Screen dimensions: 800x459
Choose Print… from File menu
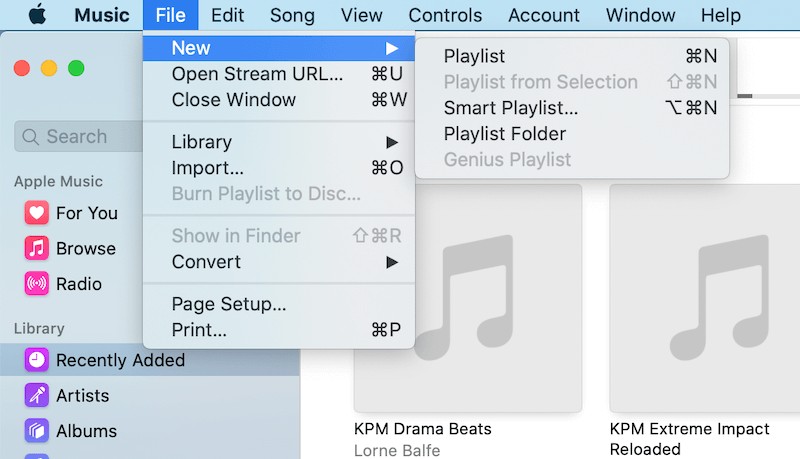[279, 330]
